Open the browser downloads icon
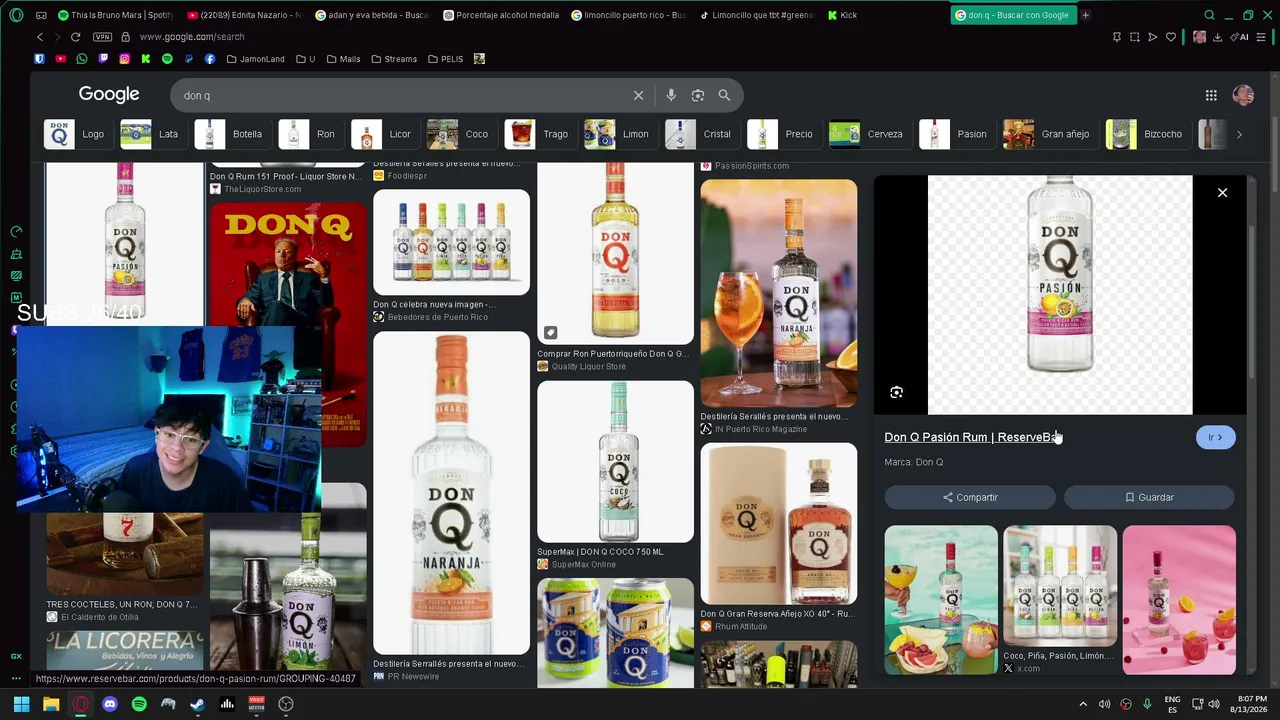 click(1217, 37)
